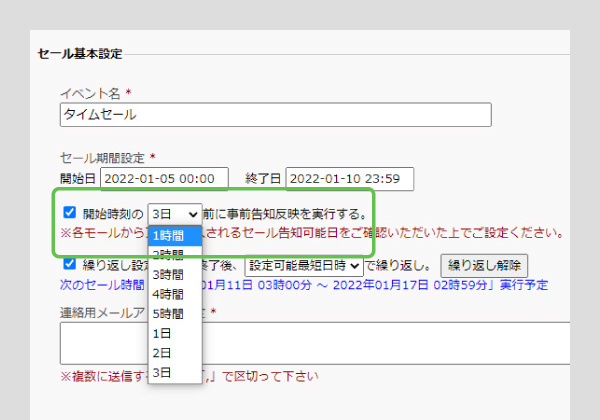Click the イベント名 text field
The width and height of the screenshot is (600, 420).
coord(276,114)
